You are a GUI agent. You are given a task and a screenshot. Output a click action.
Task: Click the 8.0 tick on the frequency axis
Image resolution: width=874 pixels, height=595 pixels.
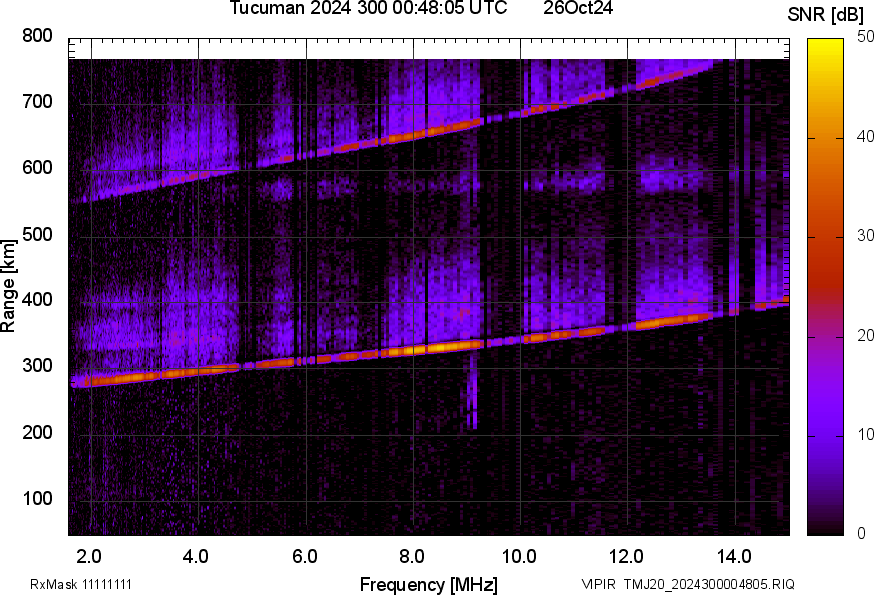click(413, 556)
